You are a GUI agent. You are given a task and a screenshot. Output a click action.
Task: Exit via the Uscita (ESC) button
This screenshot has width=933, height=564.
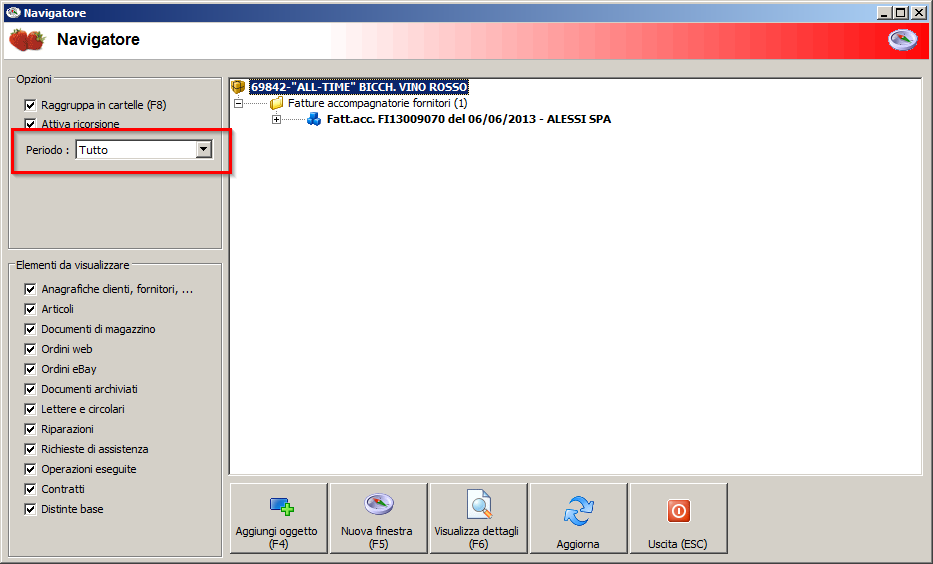click(678, 518)
